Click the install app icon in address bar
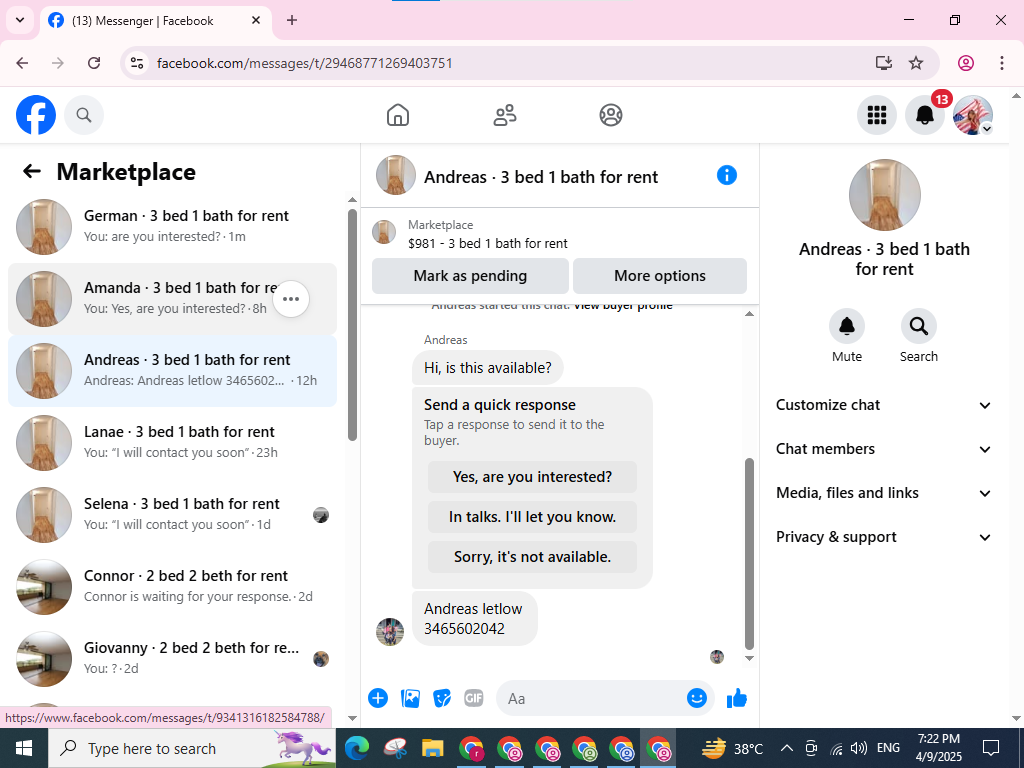The image size is (1024, 768). 884,63
